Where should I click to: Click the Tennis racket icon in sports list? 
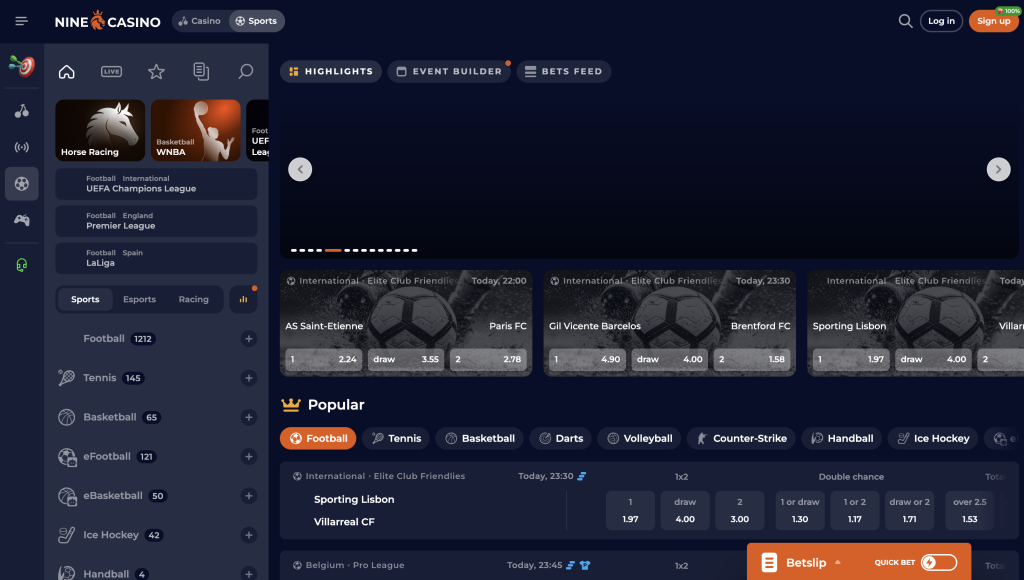click(67, 378)
